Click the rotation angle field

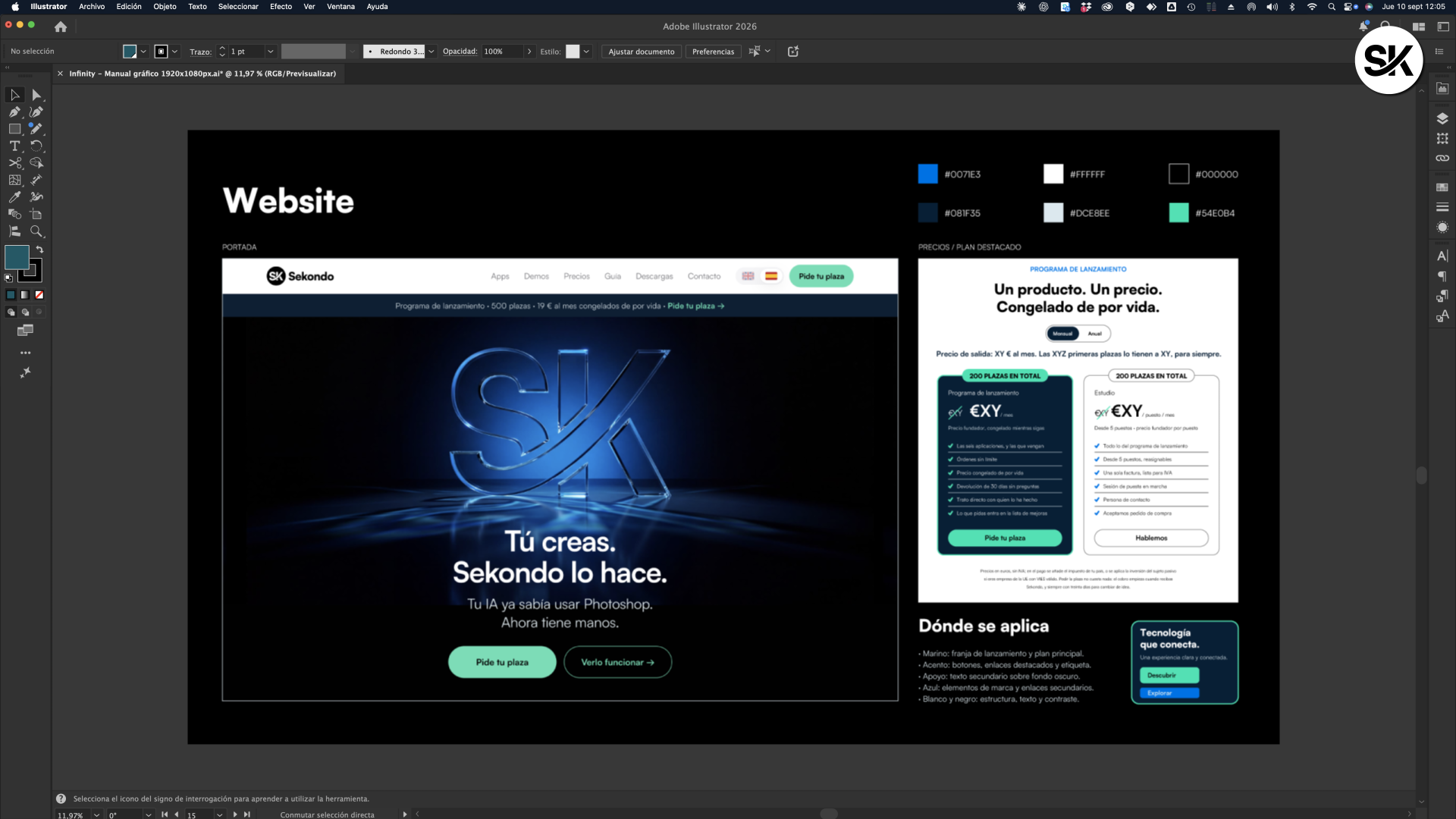[124, 815]
